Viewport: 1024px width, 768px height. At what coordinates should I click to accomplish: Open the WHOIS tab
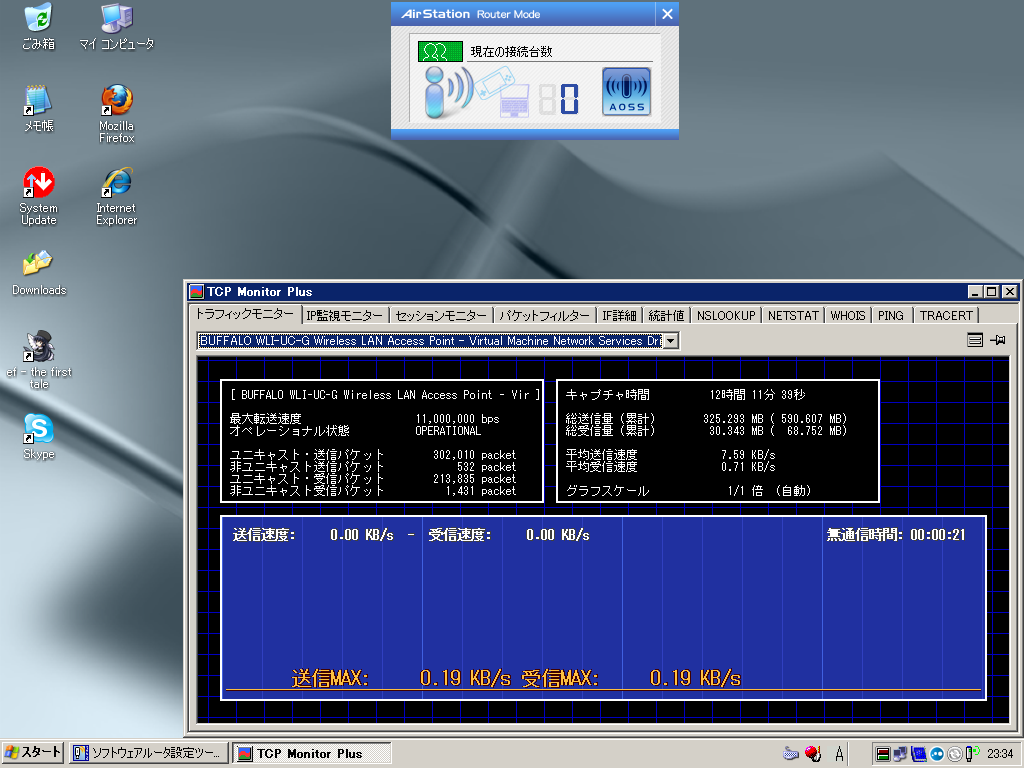[x=848, y=315]
